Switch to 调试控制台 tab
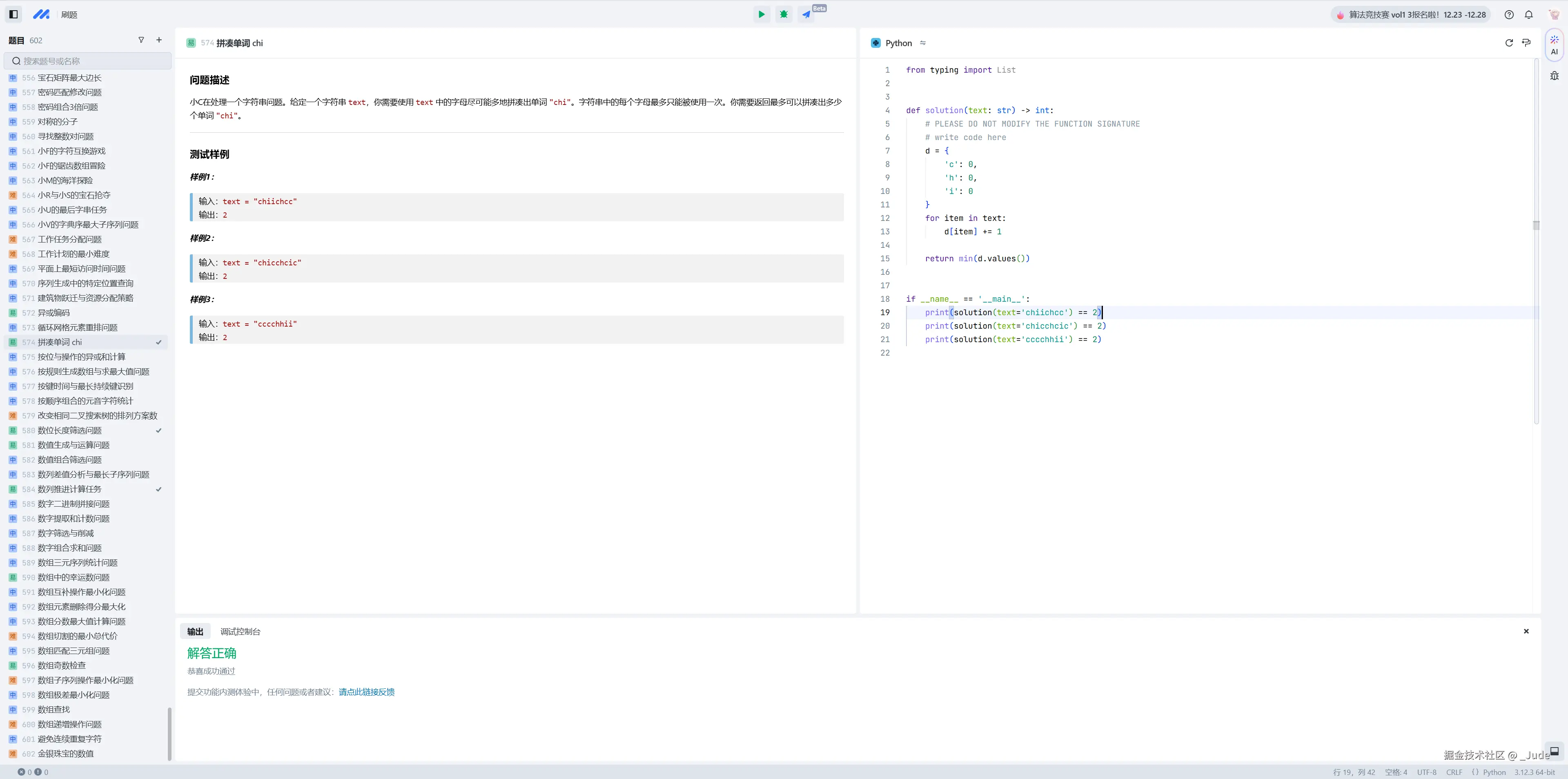The width and height of the screenshot is (1568, 779). pos(240,632)
